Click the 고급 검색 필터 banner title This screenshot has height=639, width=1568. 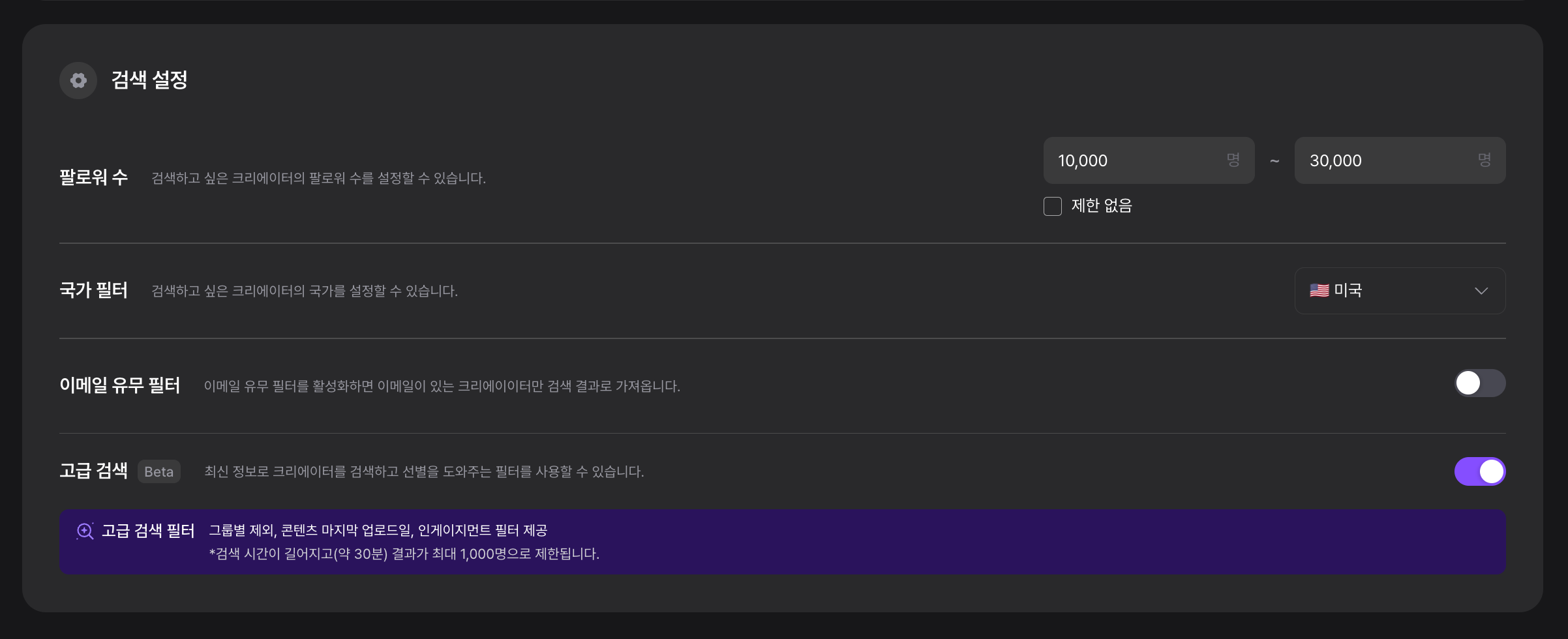pyautogui.click(x=148, y=531)
